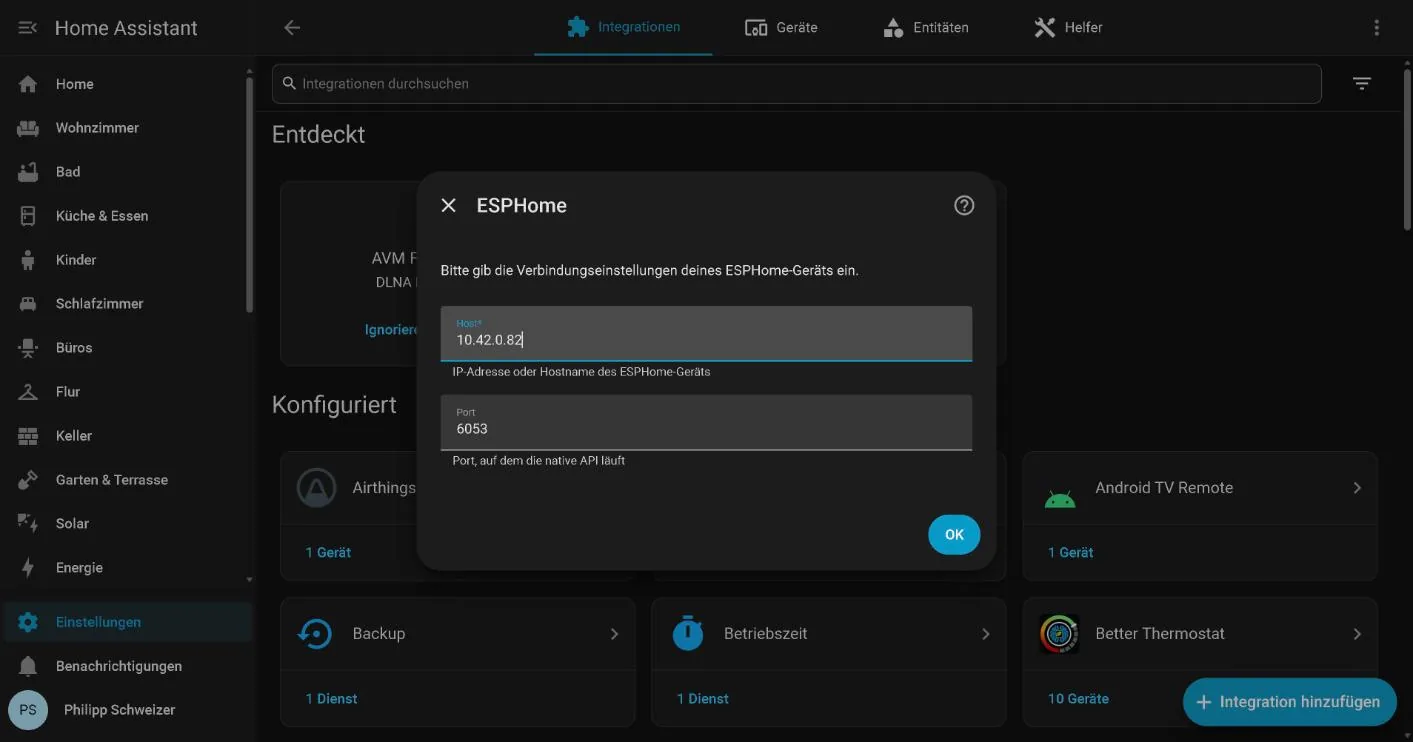This screenshot has width=1413, height=742.
Task: Open Better Thermostat 10 Geräte link
Action: pyautogui.click(x=1078, y=699)
